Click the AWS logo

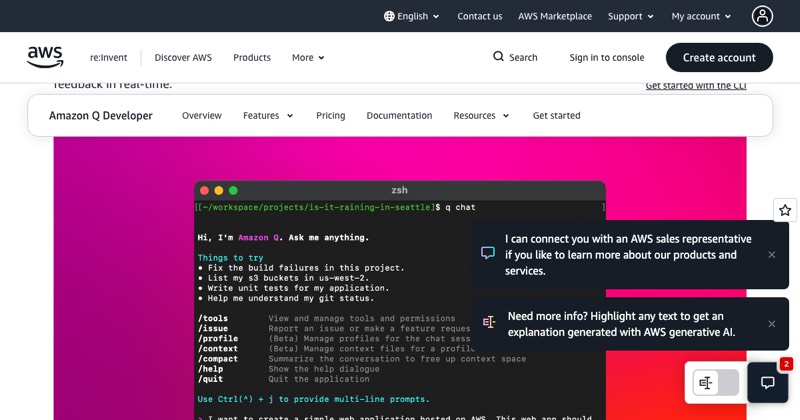(45, 57)
